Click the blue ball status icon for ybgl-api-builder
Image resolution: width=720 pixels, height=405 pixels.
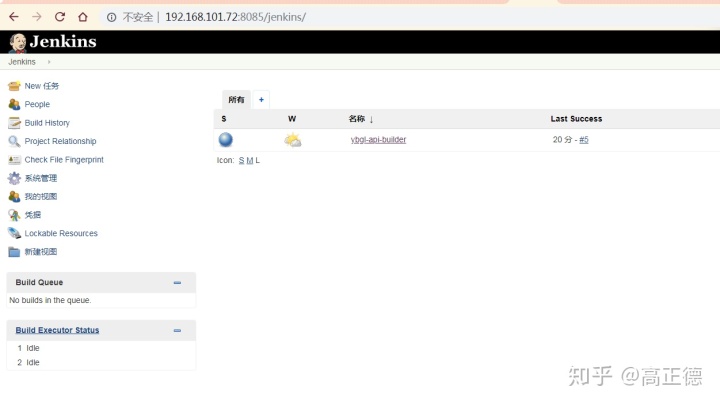click(x=225, y=140)
